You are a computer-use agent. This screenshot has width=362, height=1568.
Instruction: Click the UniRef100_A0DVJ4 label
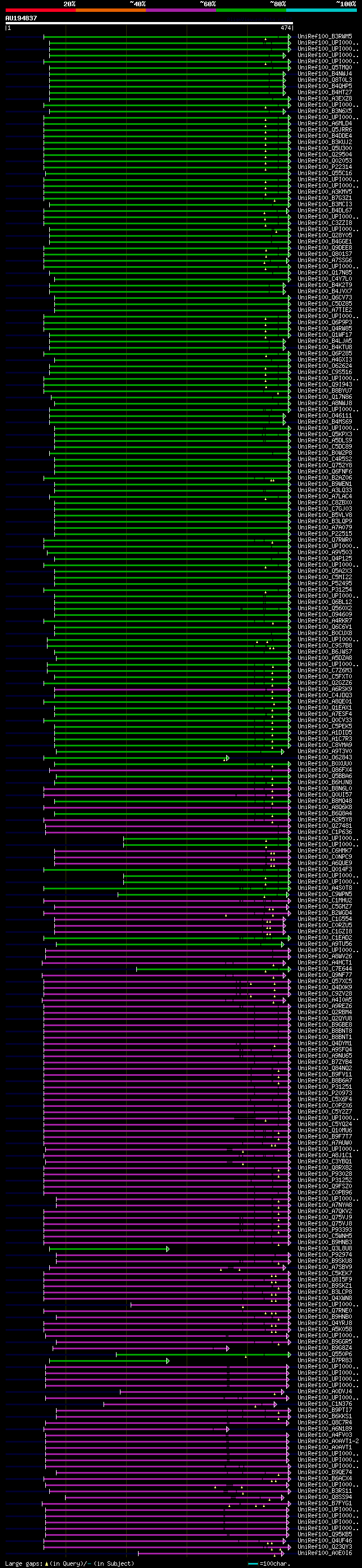pyautogui.click(x=325, y=1391)
